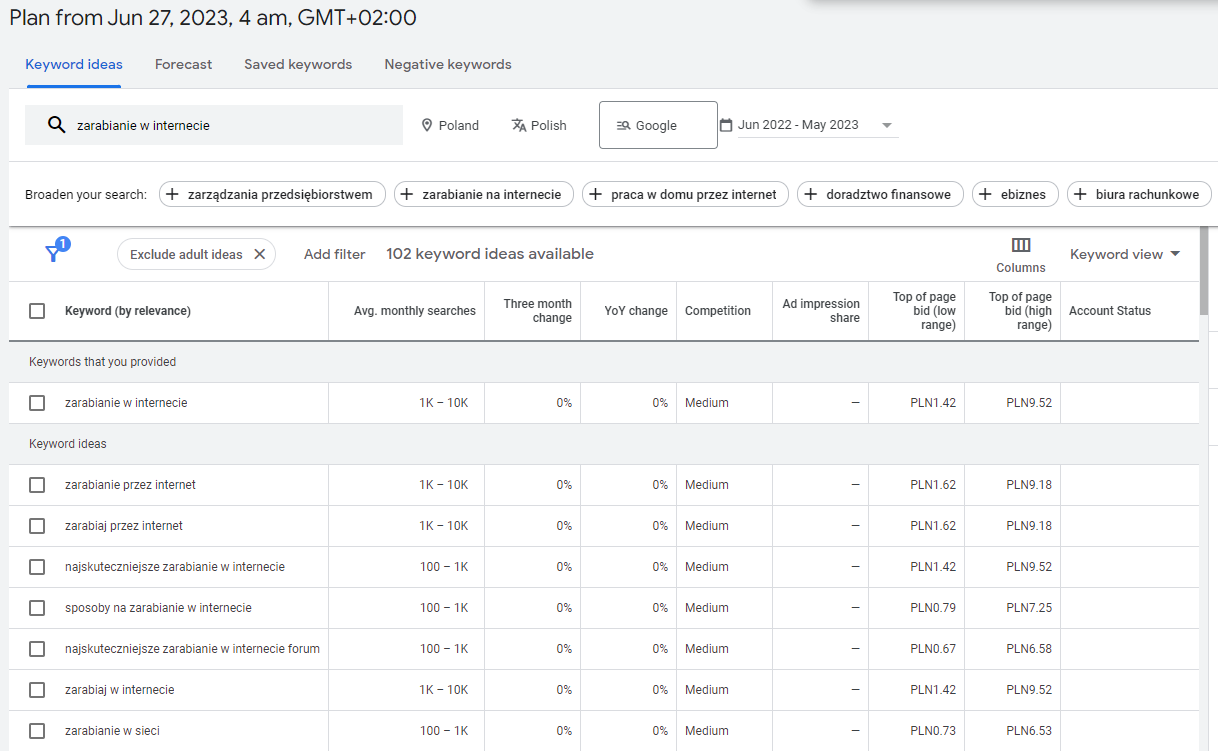This screenshot has height=751, width=1218.
Task: Add 'biura rachunkowe' suggestion chip
Action: pos(1138,194)
